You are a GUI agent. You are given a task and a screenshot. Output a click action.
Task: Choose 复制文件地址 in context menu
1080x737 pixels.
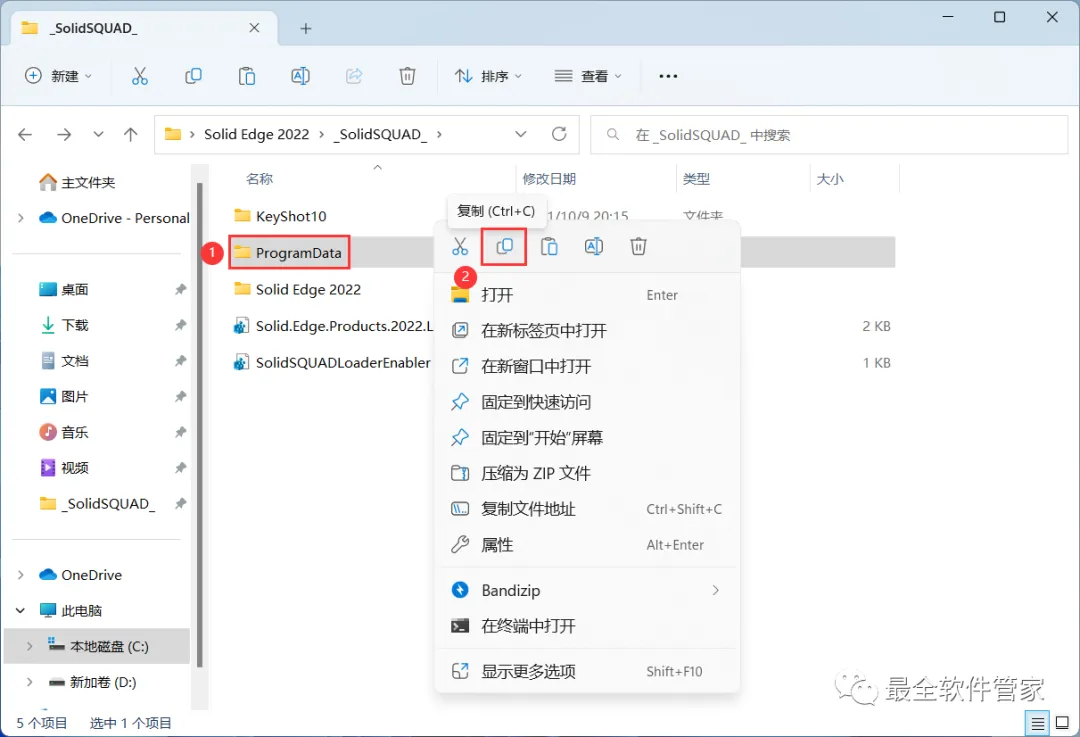[588, 510]
